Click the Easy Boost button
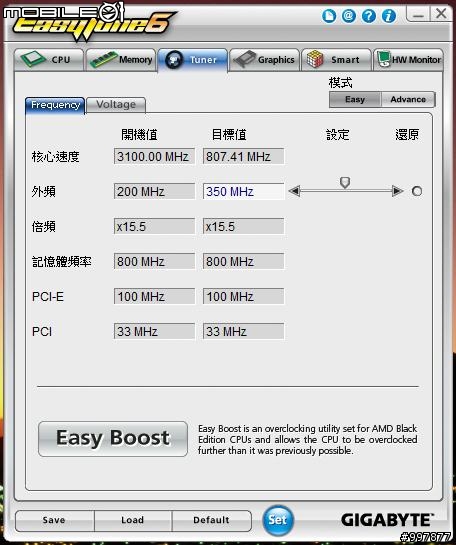 point(113,439)
